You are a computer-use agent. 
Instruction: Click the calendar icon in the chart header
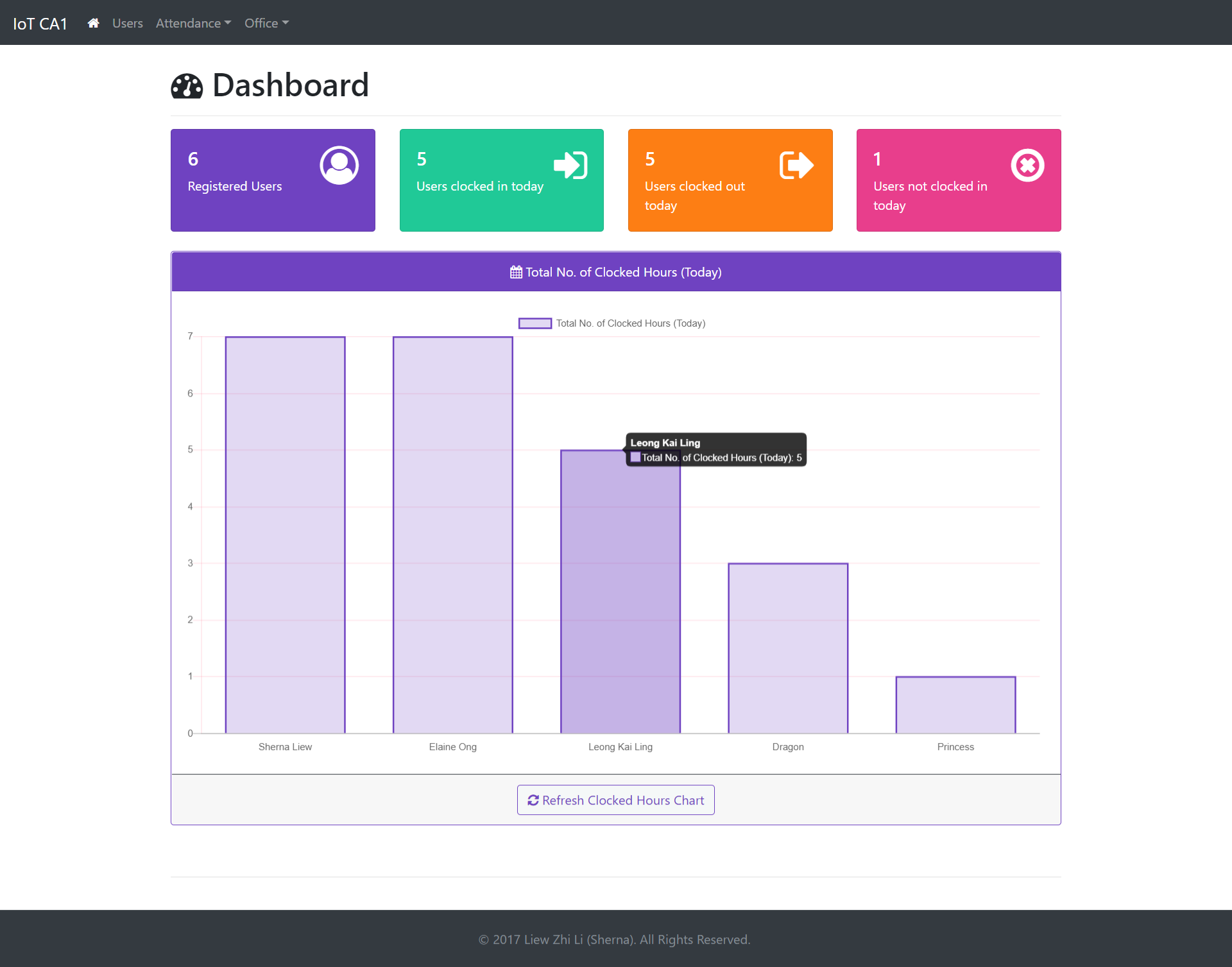515,271
